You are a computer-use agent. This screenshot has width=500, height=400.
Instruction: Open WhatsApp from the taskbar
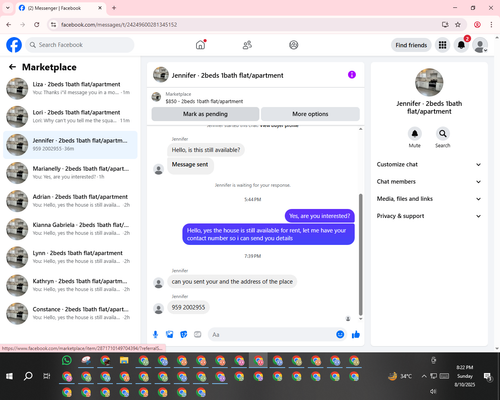67,360
